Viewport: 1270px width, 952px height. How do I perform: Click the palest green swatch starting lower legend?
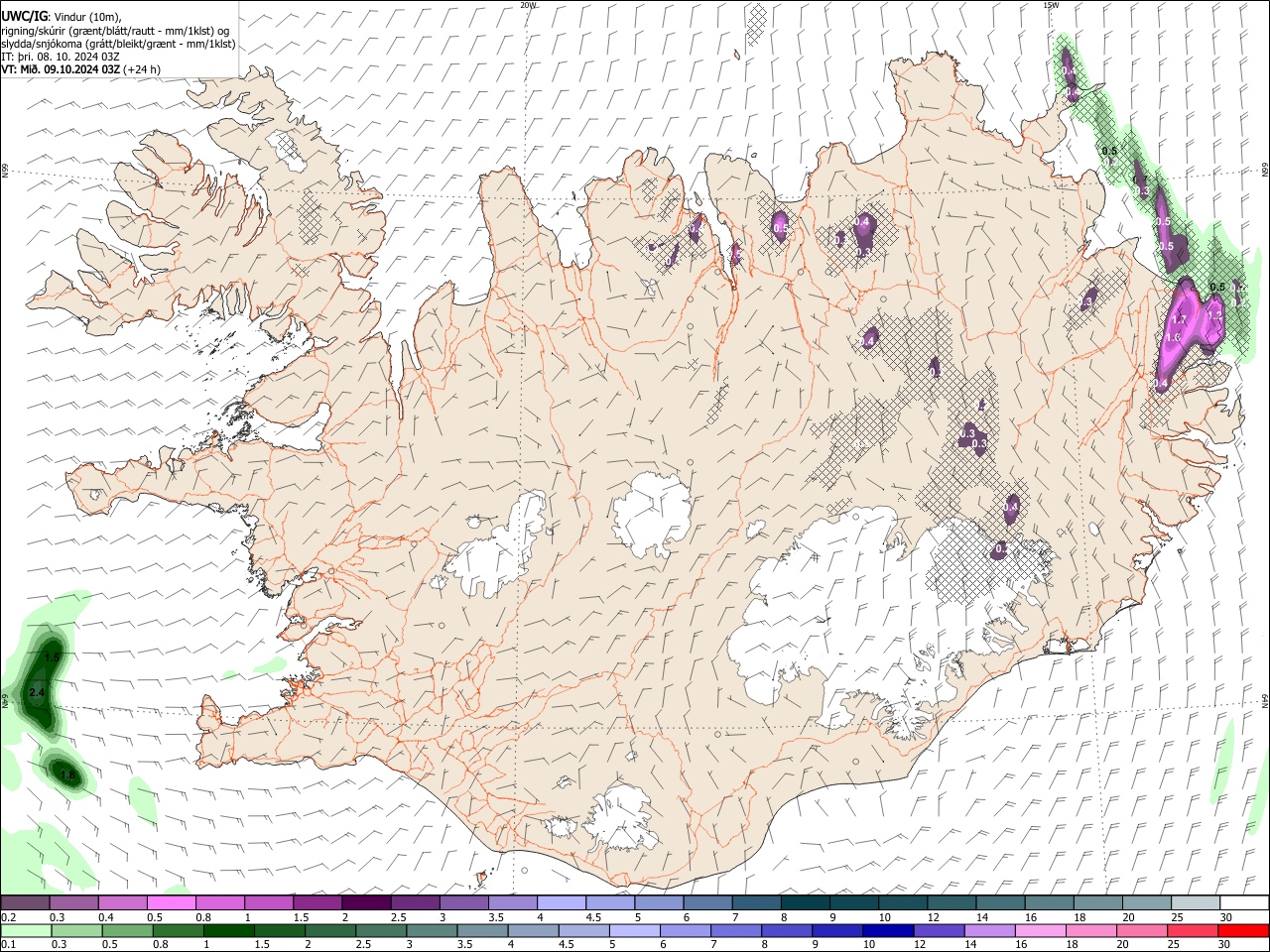[26, 930]
